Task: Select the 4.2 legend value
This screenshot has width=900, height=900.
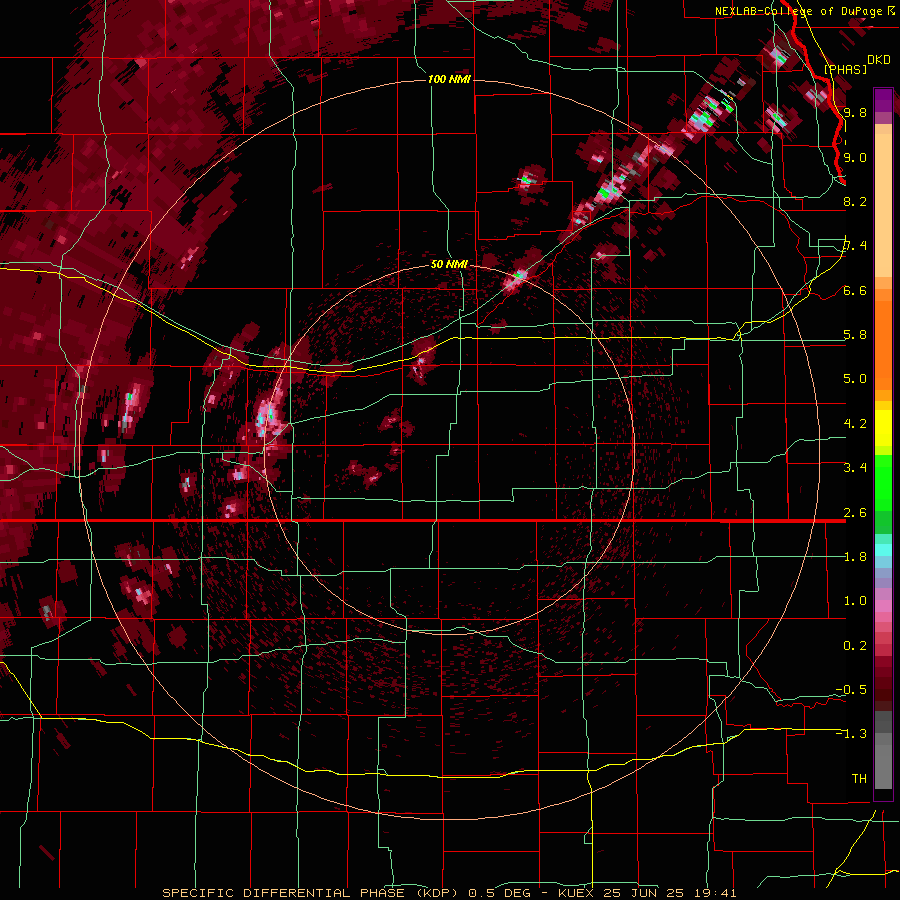Action: tap(855, 423)
